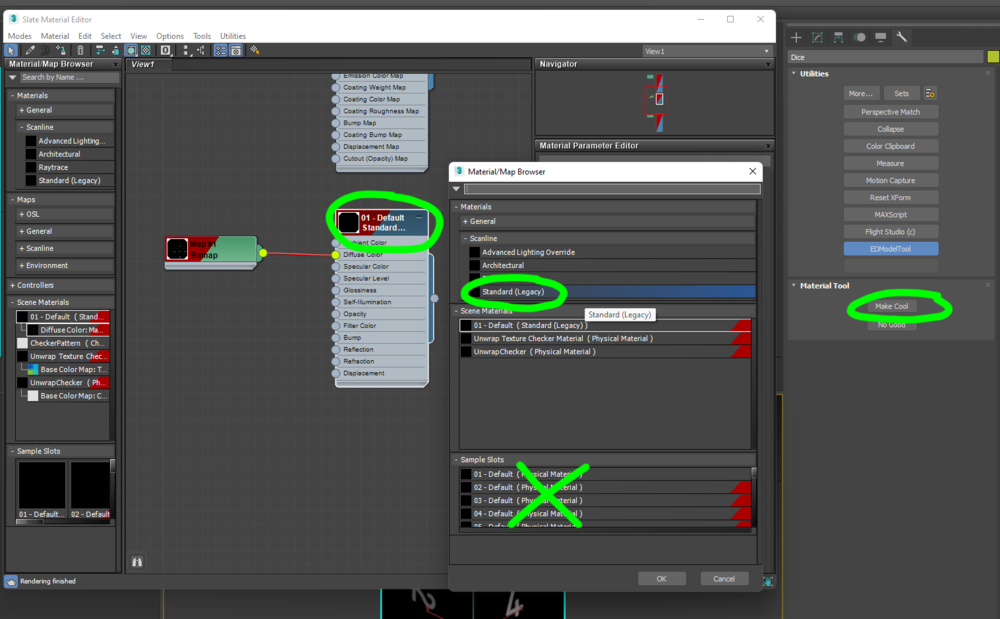The image size is (1000, 619).
Task: Select the arrow Select tool in Slate toolbar
Action: [x=11, y=50]
